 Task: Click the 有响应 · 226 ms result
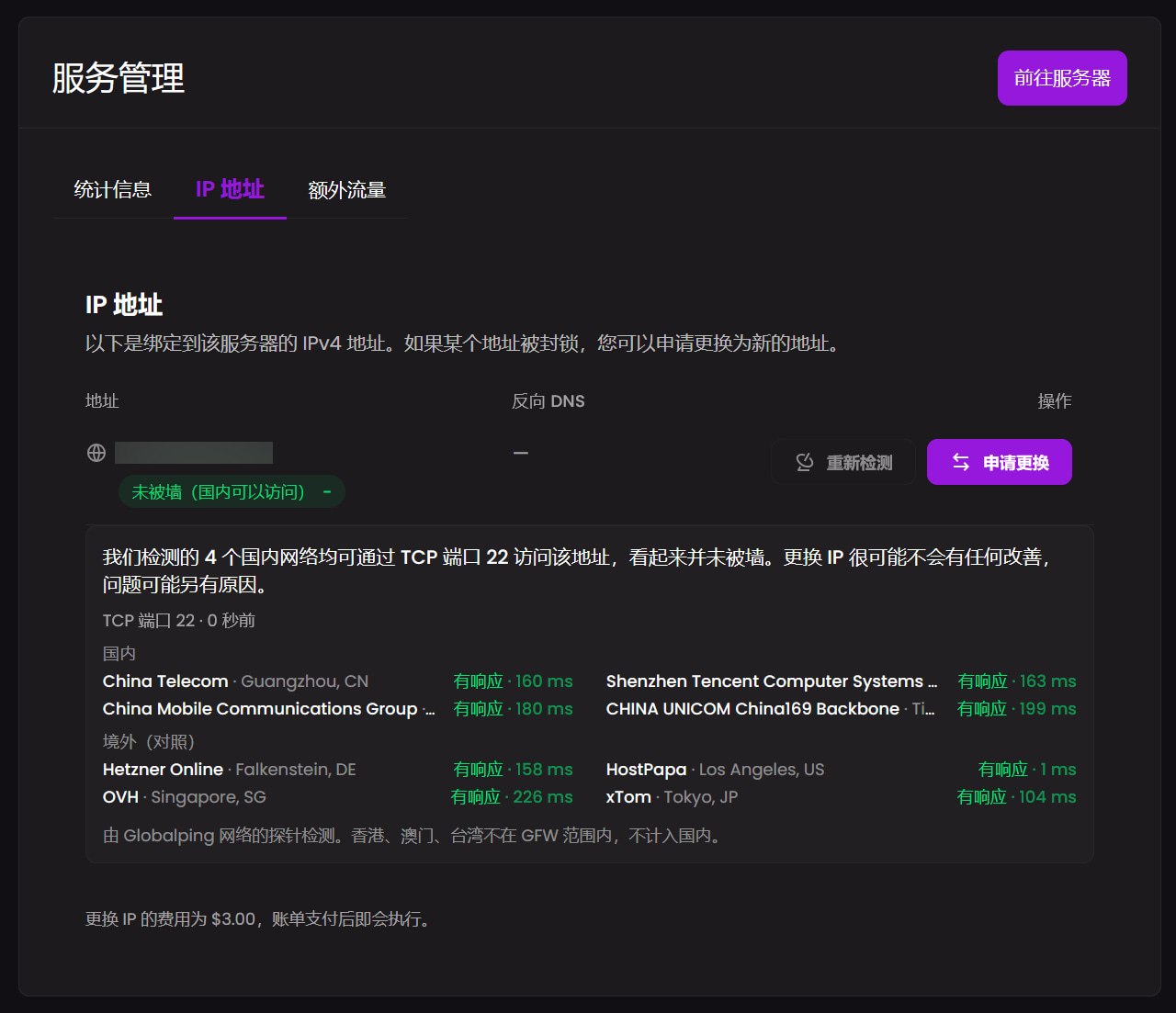click(x=512, y=797)
